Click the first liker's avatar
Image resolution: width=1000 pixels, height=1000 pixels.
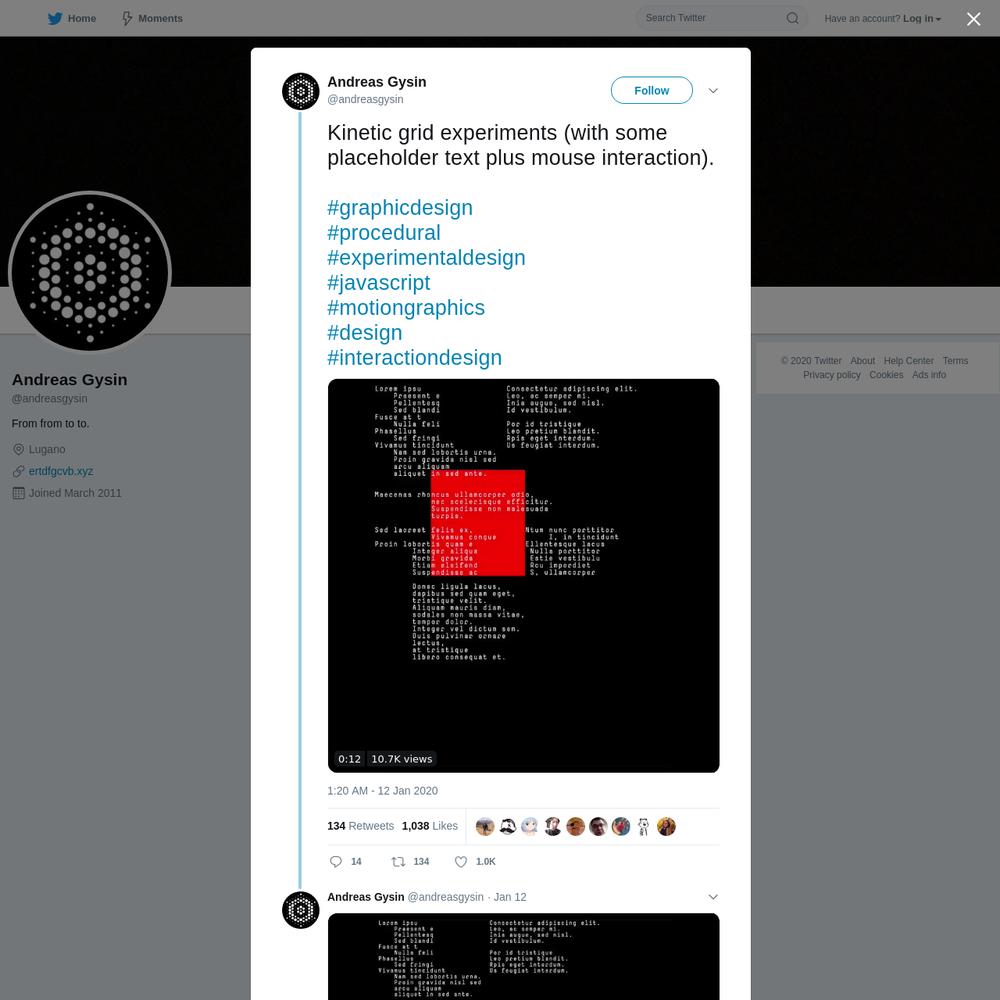[485, 827]
